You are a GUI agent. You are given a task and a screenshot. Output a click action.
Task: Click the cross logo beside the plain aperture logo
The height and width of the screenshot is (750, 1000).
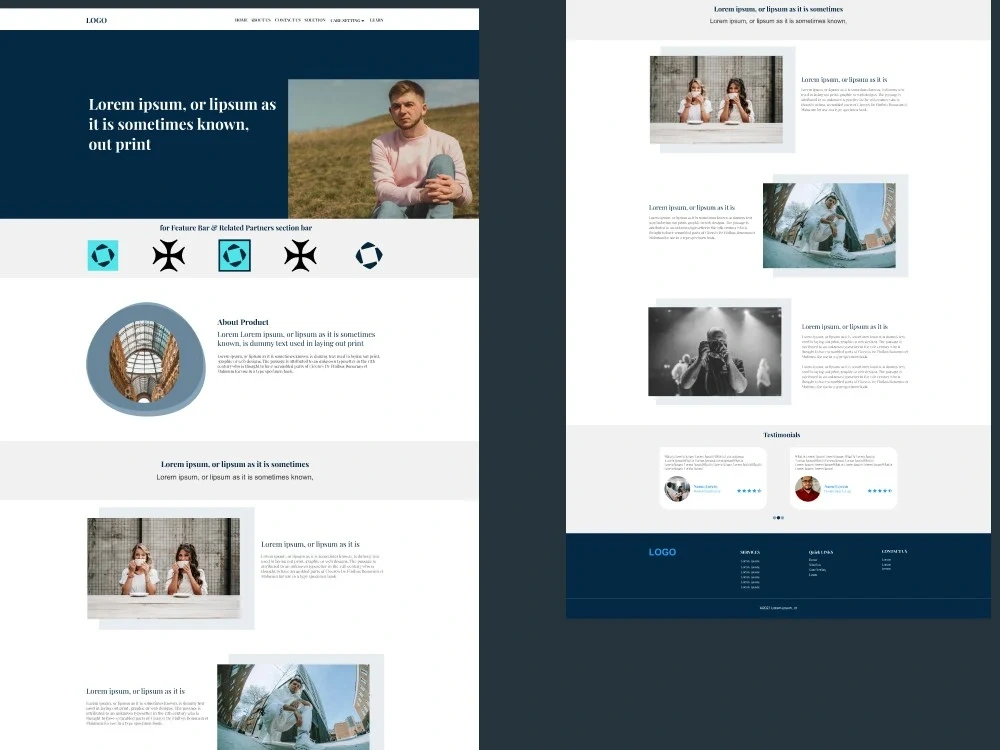(300, 256)
